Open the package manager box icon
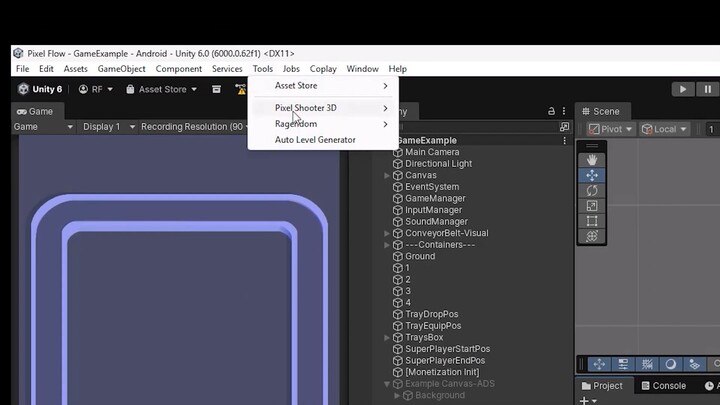This screenshot has height=405, width=720. [x=216, y=89]
